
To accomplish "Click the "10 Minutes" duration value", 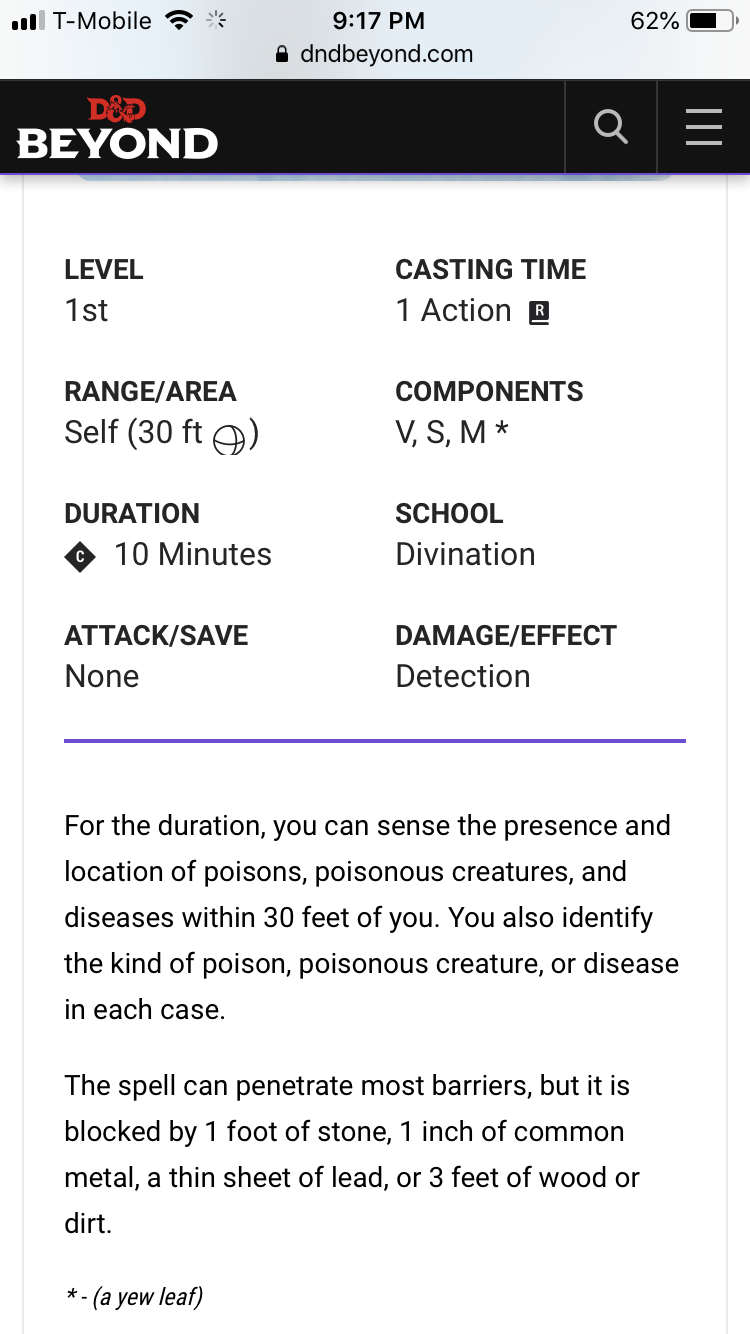I will point(193,554).
